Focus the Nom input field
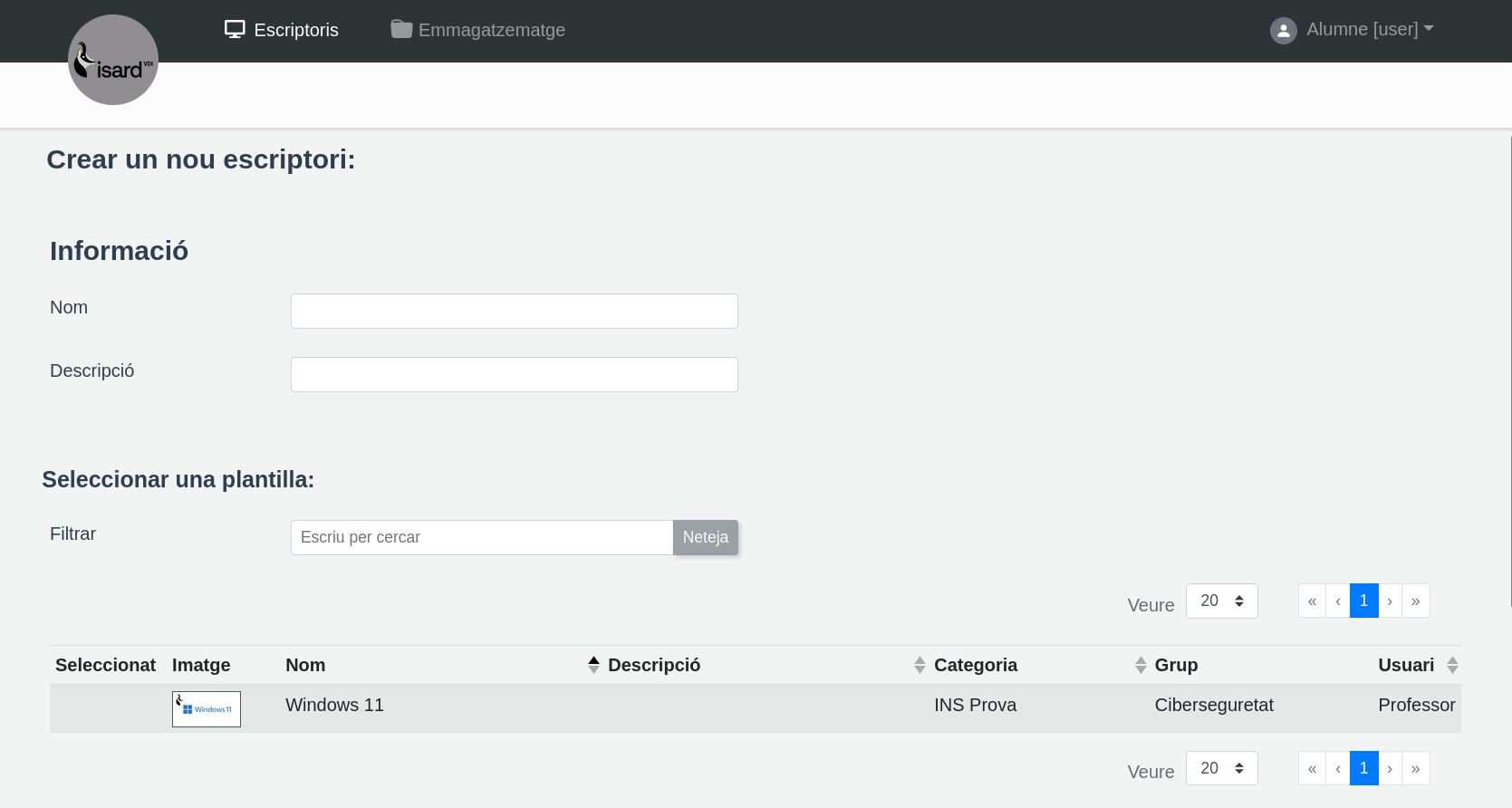 pyautogui.click(x=514, y=312)
